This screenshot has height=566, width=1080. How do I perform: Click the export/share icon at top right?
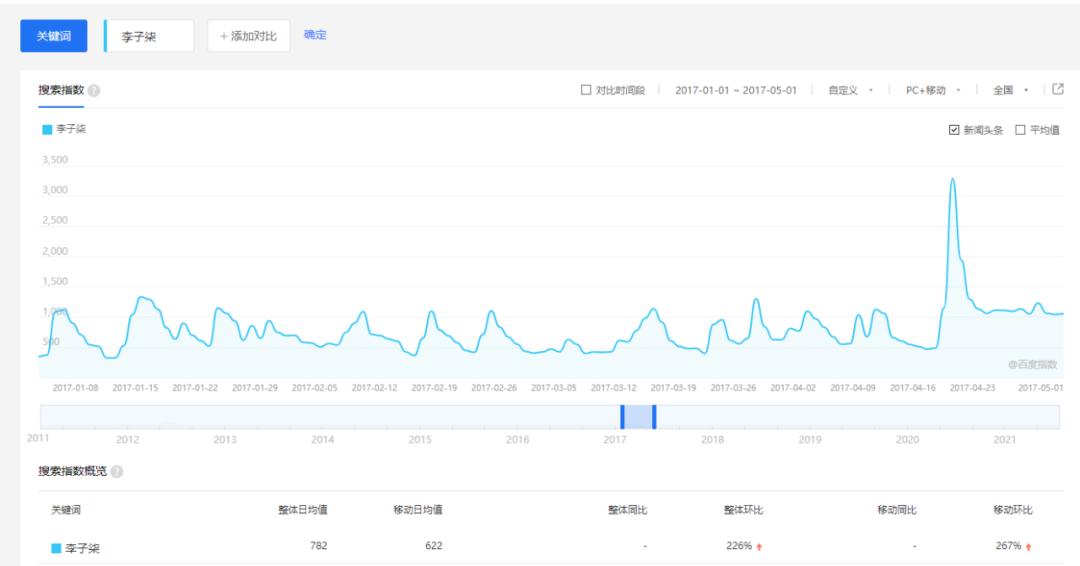click(x=1058, y=89)
